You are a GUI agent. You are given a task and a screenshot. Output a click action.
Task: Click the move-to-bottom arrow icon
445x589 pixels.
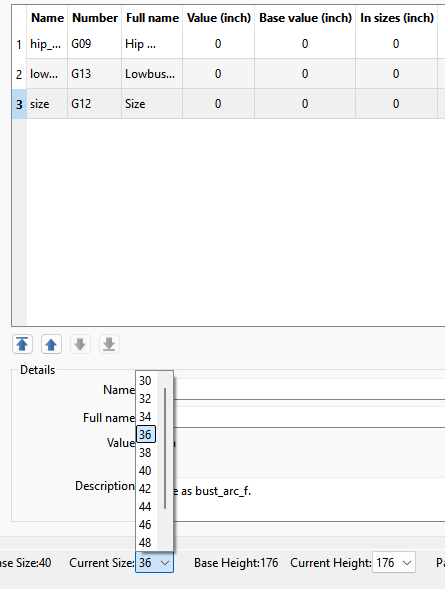coord(109,344)
